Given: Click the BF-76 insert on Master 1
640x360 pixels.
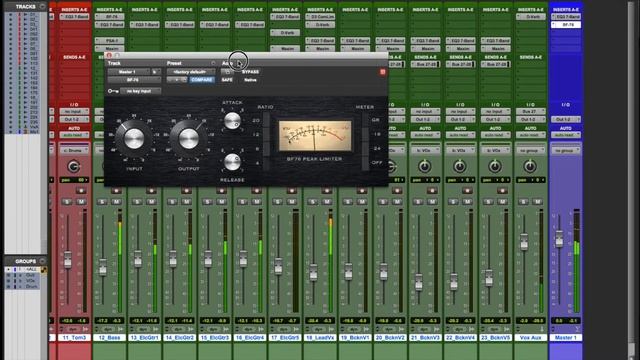Looking at the screenshot, I should pos(566,25).
